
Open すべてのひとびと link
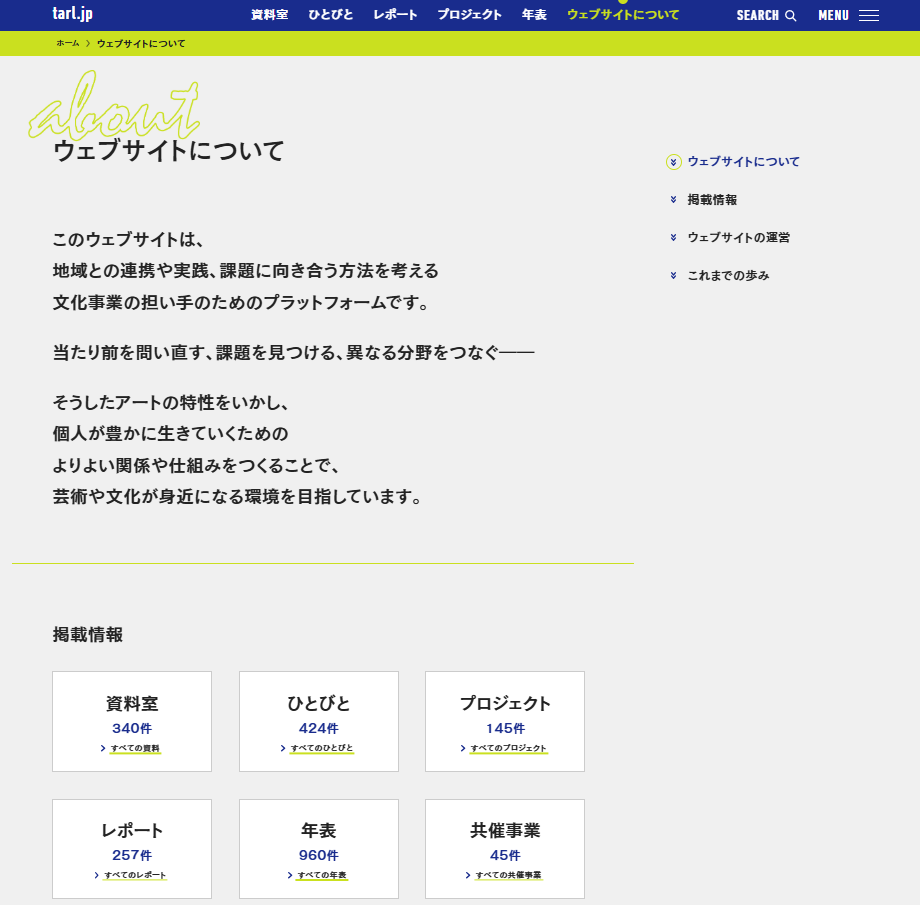[x=322, y=748]
